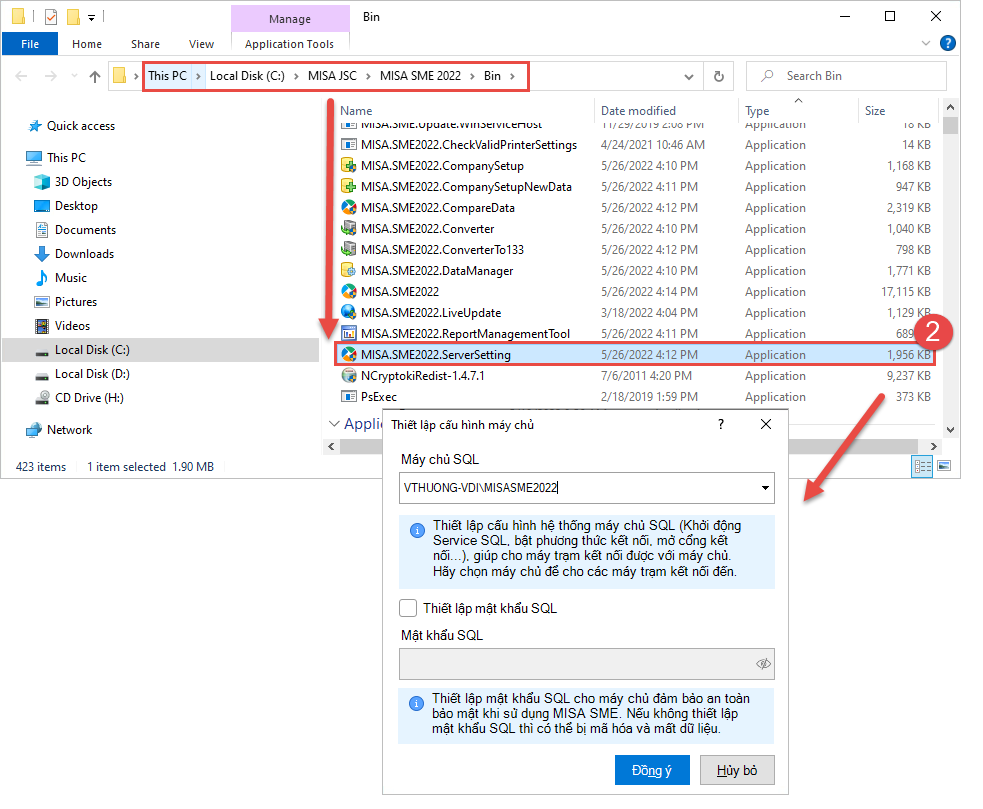Toggle SQL password visibility with the eye icon
The image size is (983, 809).
(x=763, y=663)
